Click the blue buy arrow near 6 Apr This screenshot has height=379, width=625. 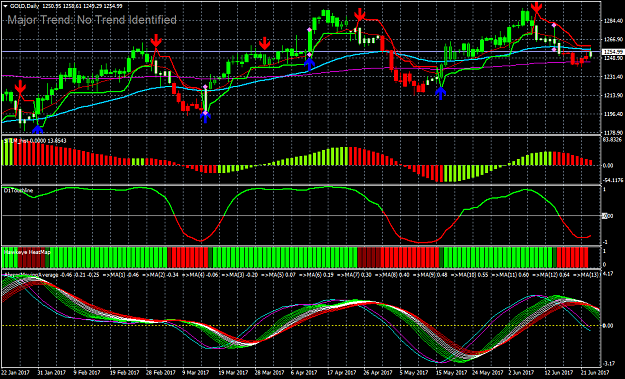[x=309, y=65]
